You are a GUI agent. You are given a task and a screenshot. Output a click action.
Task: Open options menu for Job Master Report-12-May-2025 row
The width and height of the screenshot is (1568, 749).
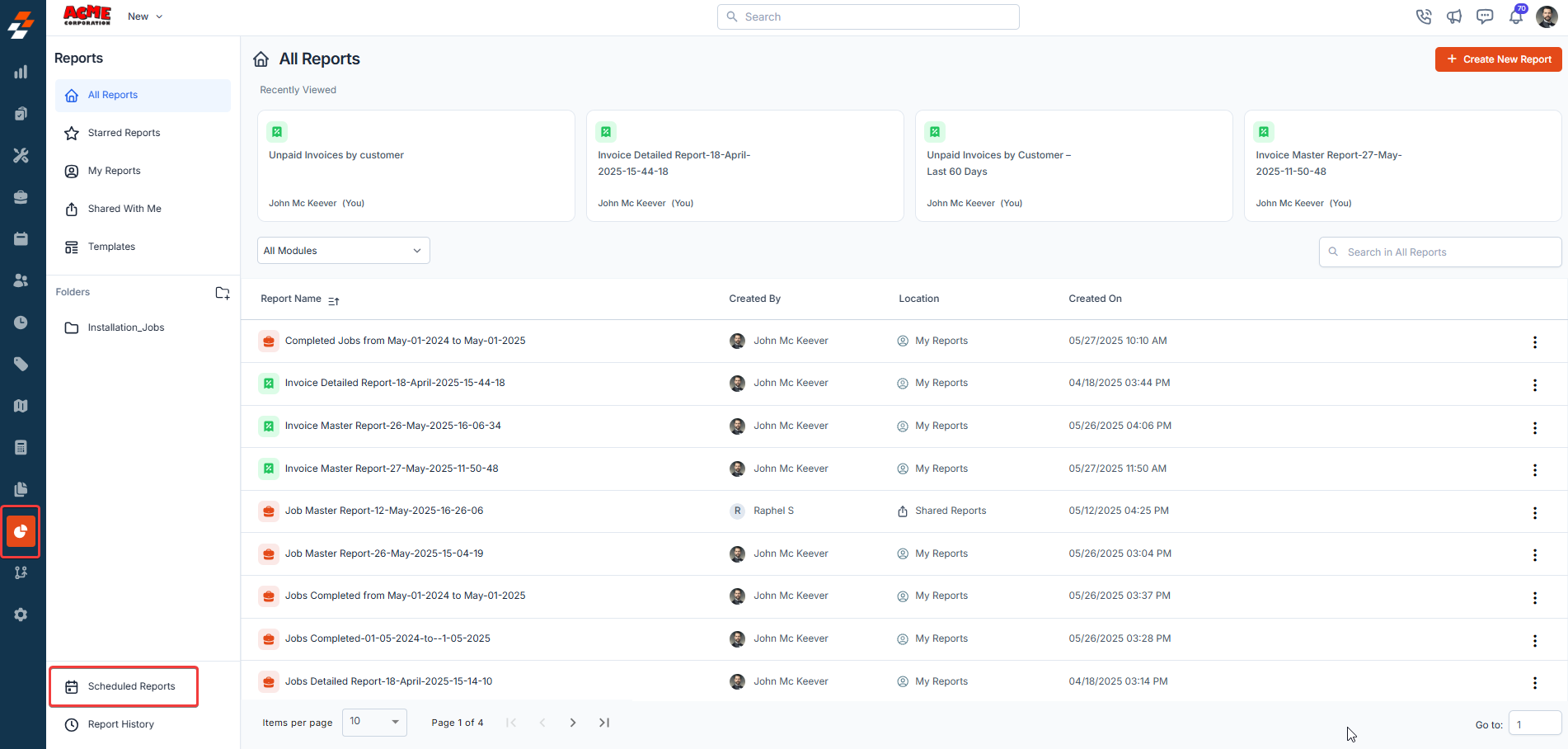point(1534,513)
